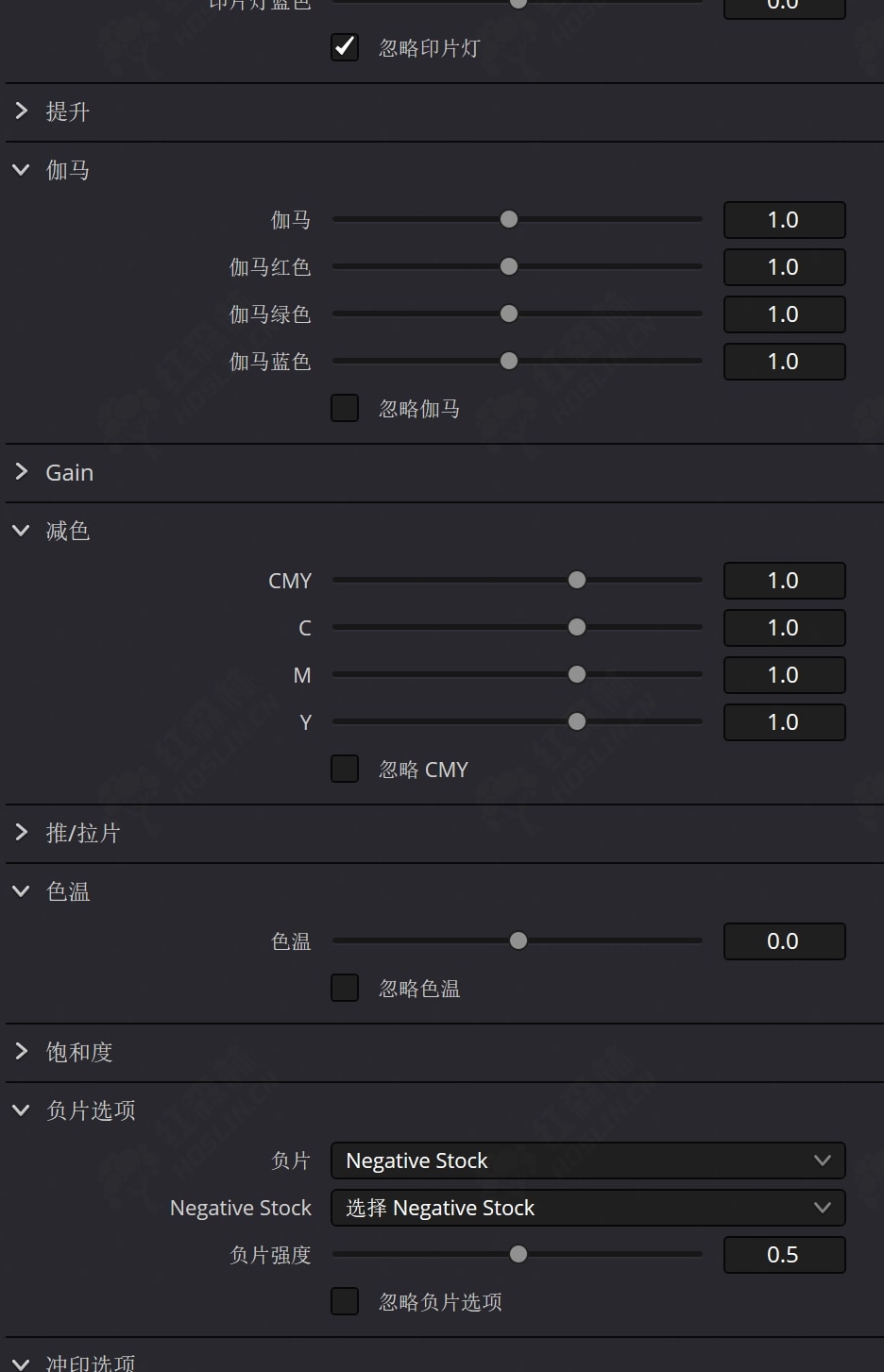The image size is (884, 1372).
Task: Collapse the 色温 section
Action: [x=22, y=891]
